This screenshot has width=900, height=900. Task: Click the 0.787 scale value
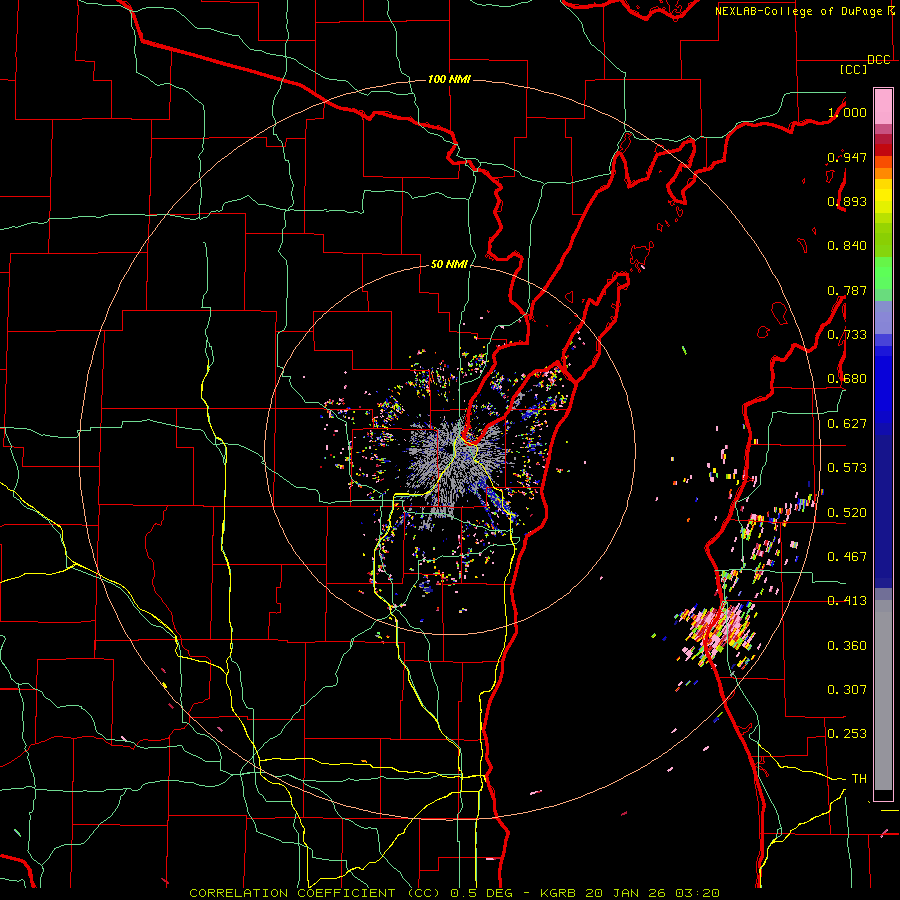[847, 290]
